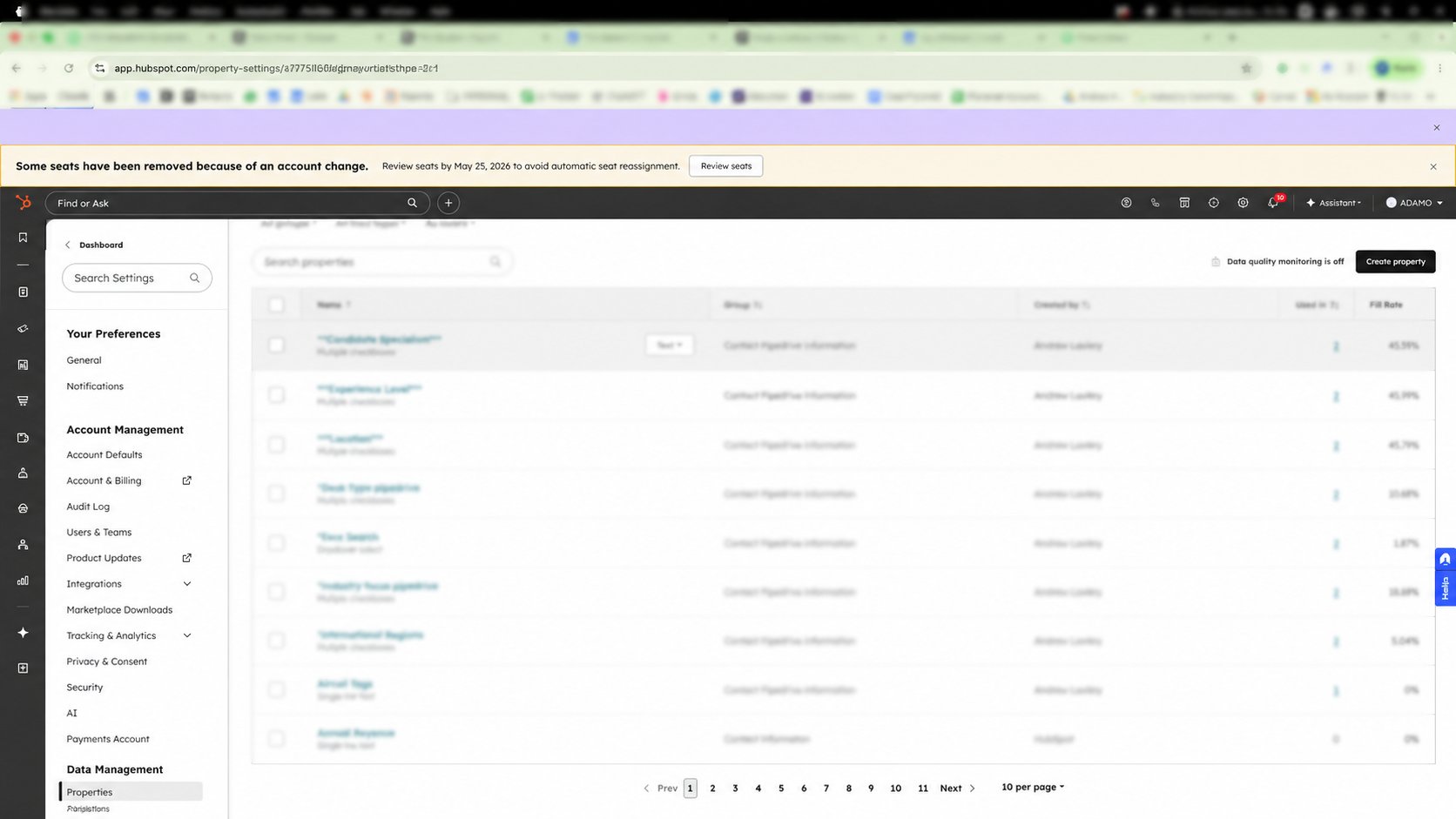Screen dimensions: 1456x819
Task: Open the shopping cart icon in left rail
Action: click(x=24, y=401)
